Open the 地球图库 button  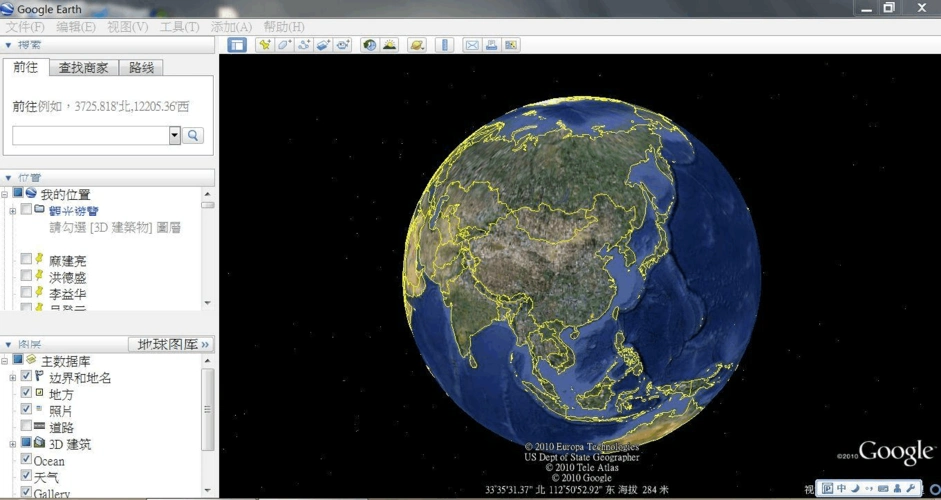coord(171,345)
